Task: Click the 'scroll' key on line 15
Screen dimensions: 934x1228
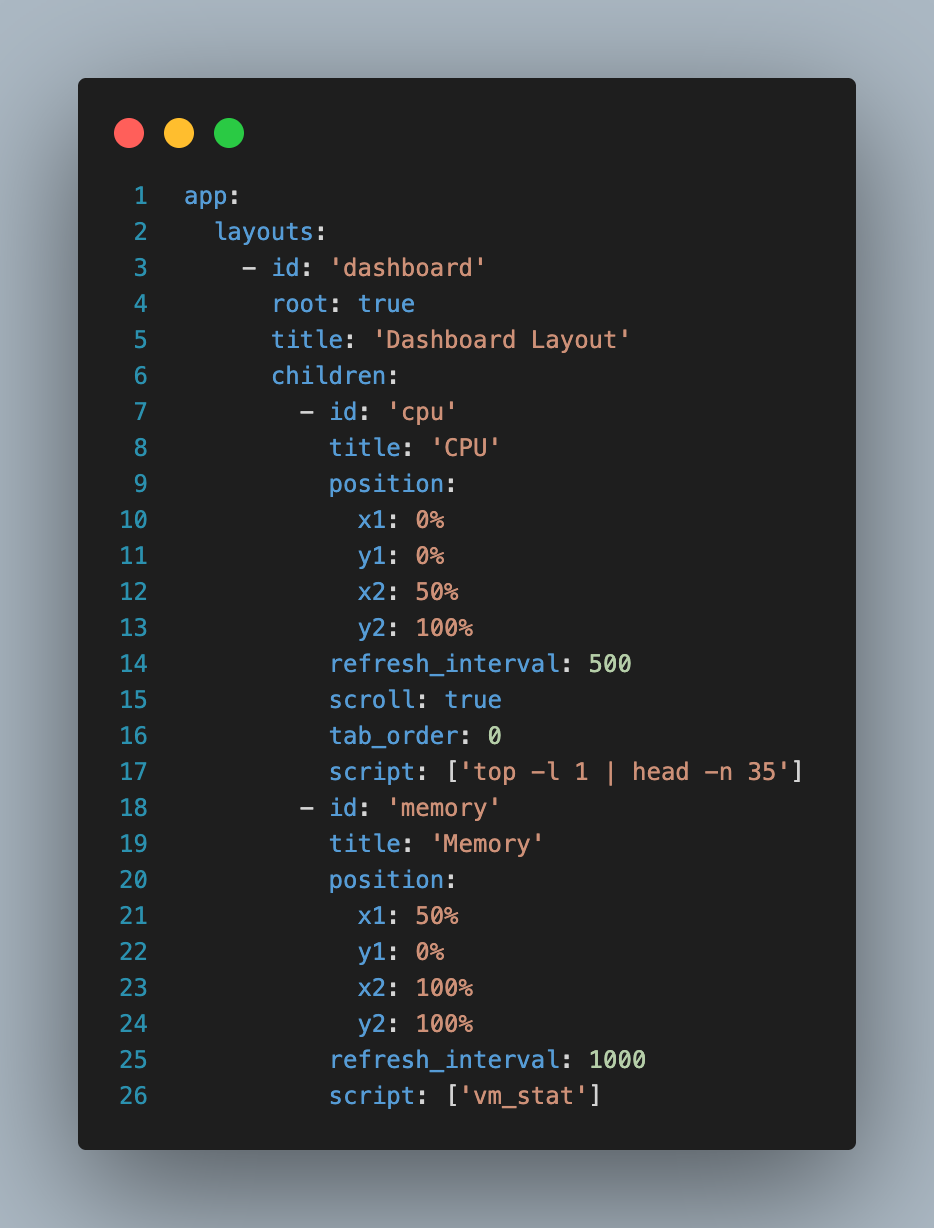Action: [x=372, y=700]
